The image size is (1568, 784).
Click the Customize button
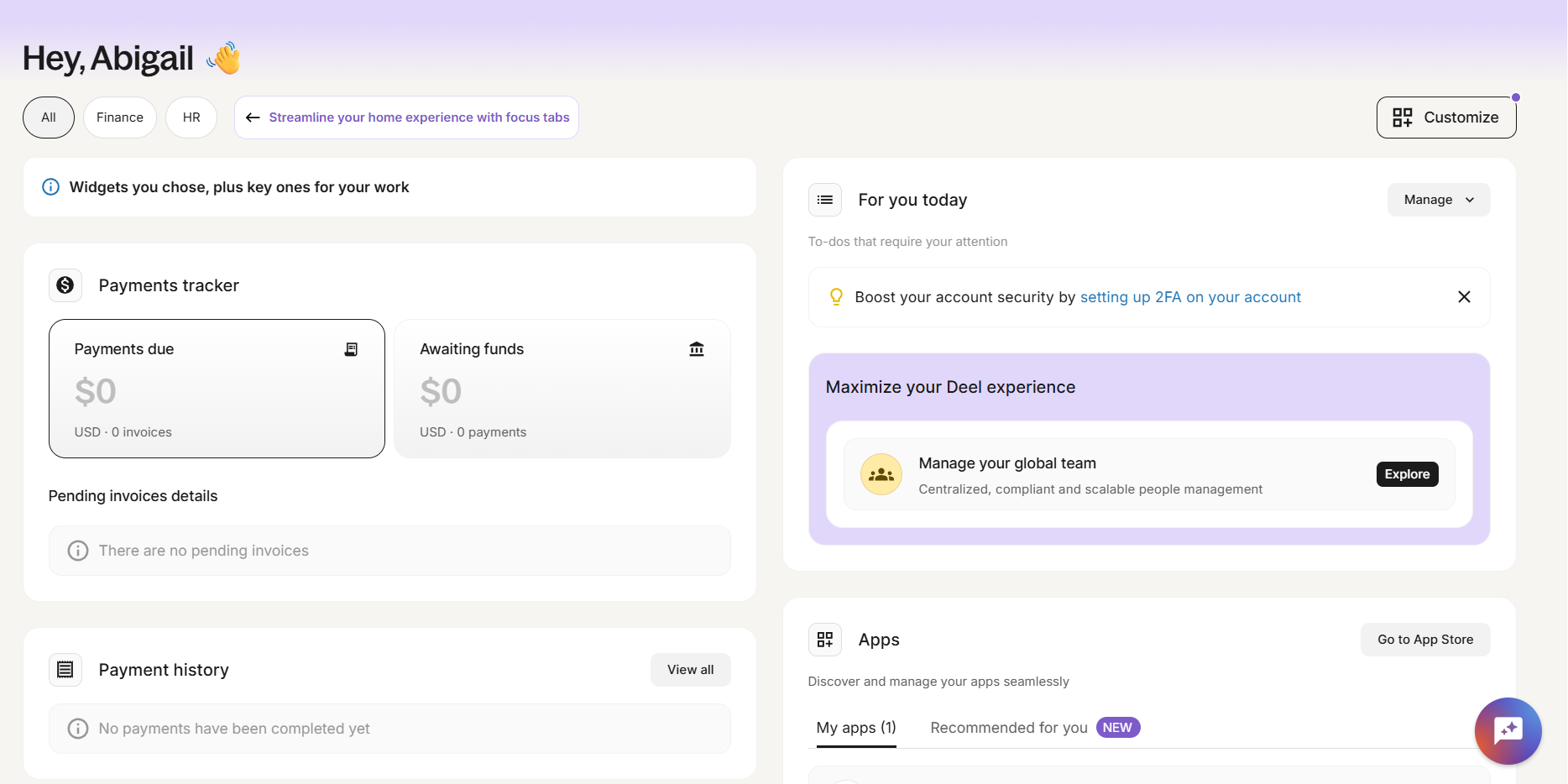pyautogui.click(x=1446, y=118)
